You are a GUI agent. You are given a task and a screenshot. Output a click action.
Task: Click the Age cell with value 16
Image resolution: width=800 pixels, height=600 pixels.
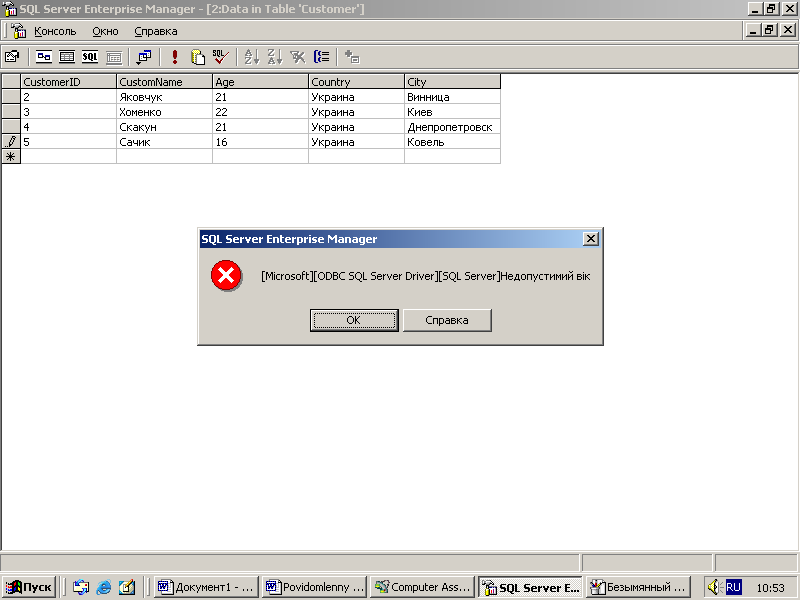[260, 142]
